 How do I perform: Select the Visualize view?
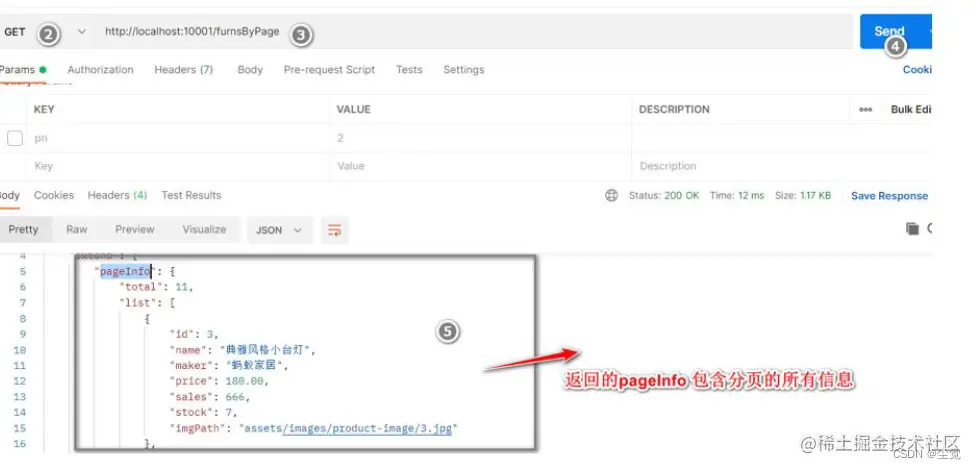[x=204, y=230]
